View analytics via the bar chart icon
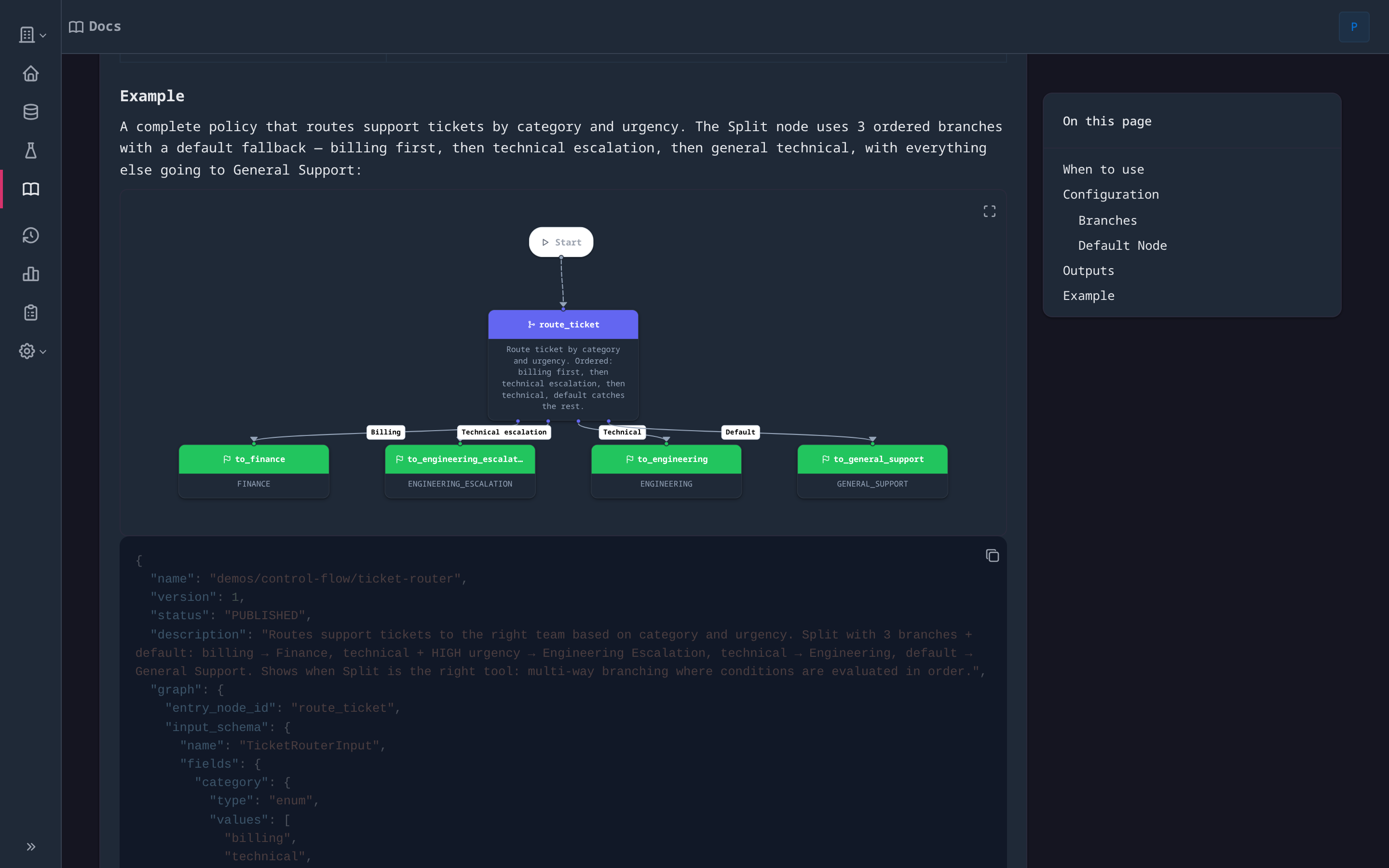 pyautogui.click(x=30, y=274)
